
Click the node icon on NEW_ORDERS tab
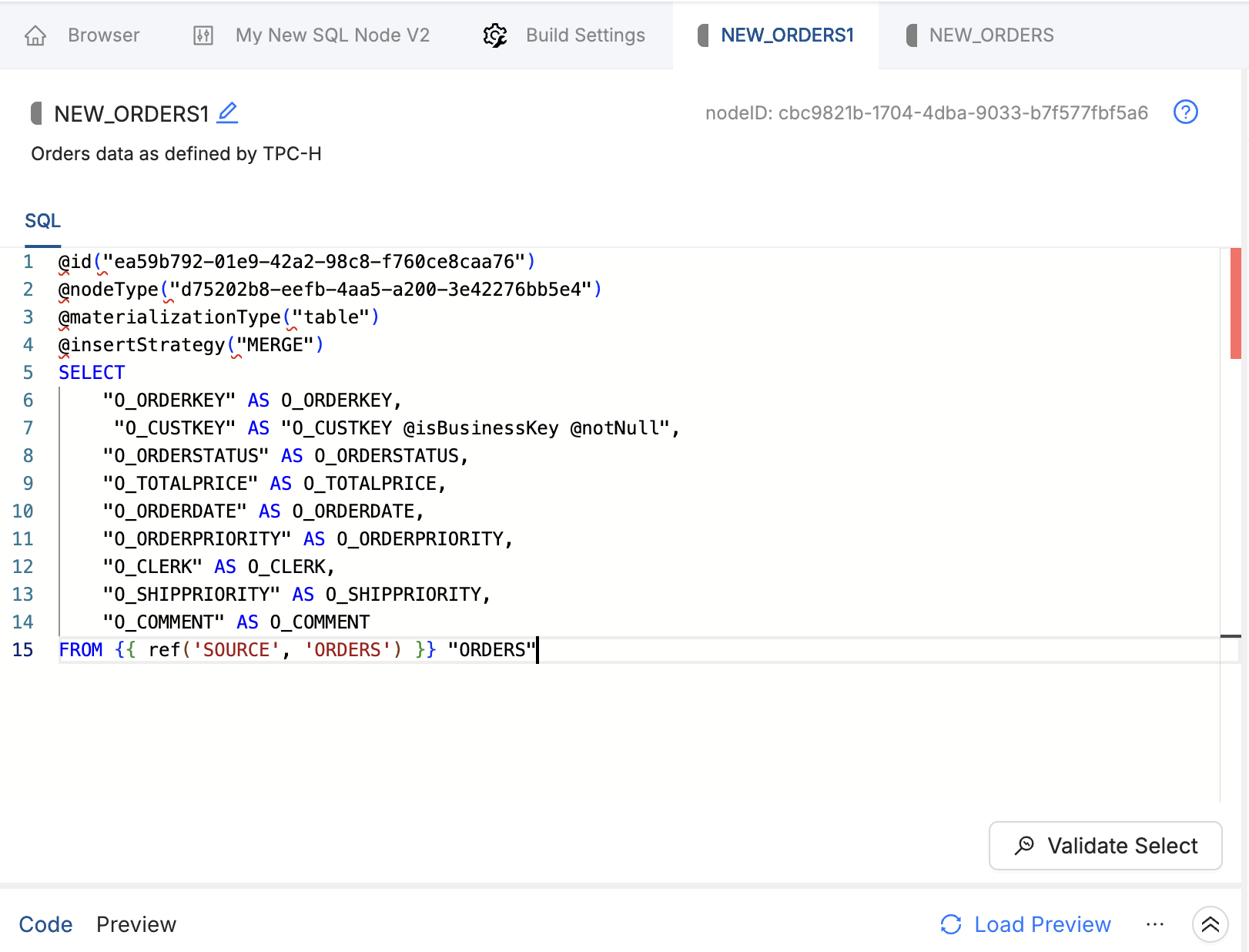click(x=912, y=35)
